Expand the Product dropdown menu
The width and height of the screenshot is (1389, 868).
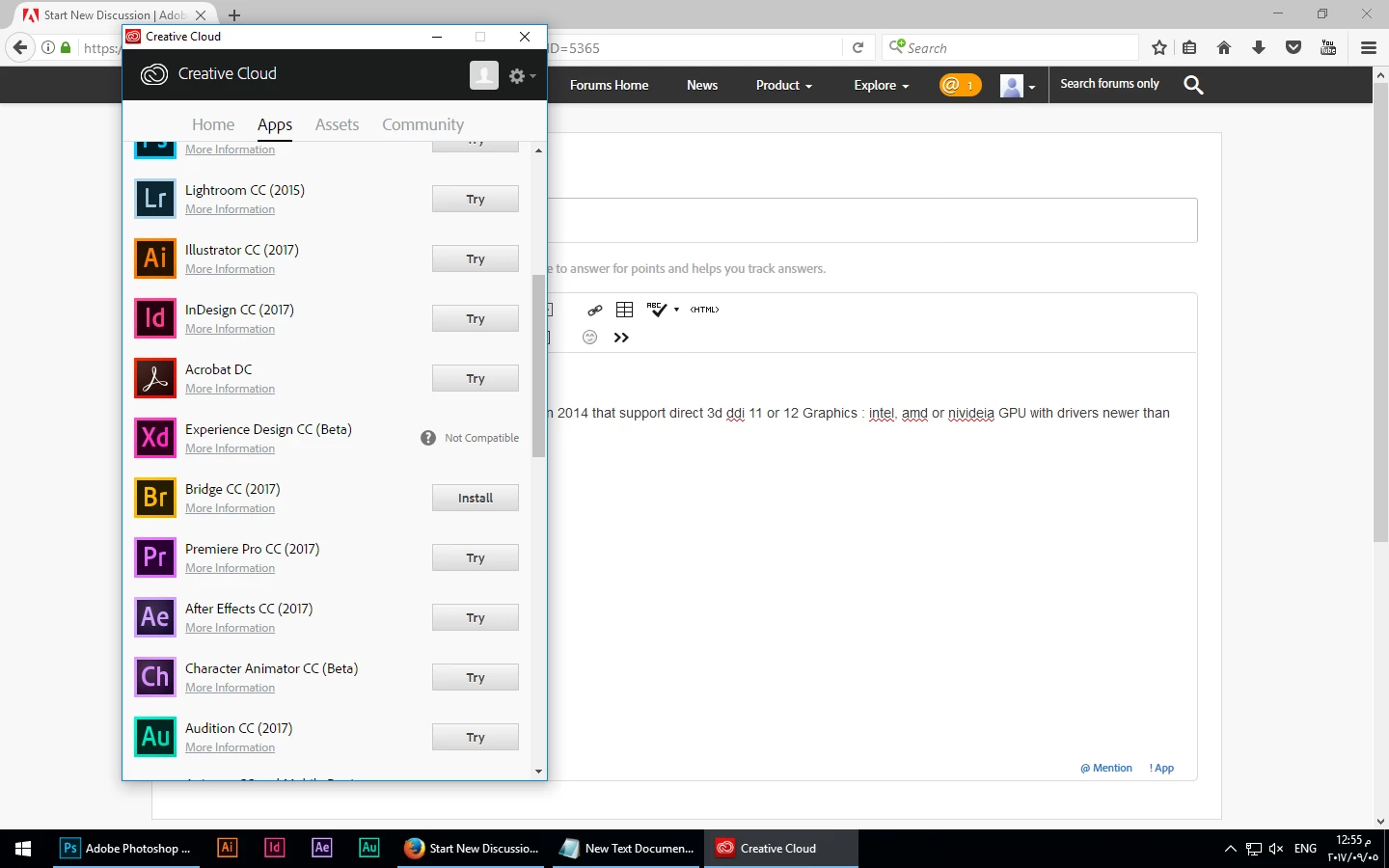(x=784, y=85)
